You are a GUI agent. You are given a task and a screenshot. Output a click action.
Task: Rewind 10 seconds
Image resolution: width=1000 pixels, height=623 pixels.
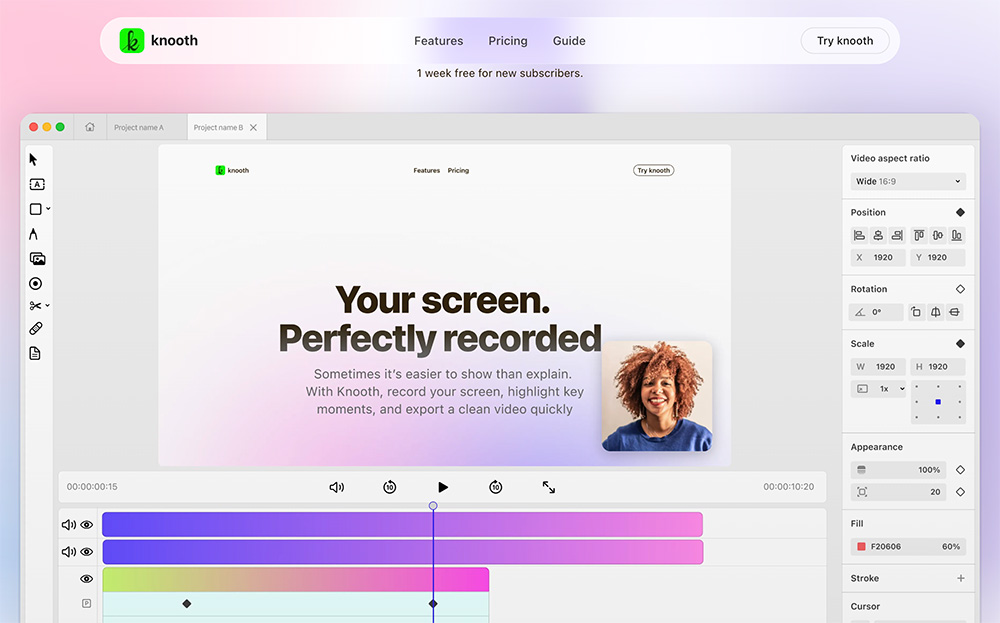(x=390, y=487)
